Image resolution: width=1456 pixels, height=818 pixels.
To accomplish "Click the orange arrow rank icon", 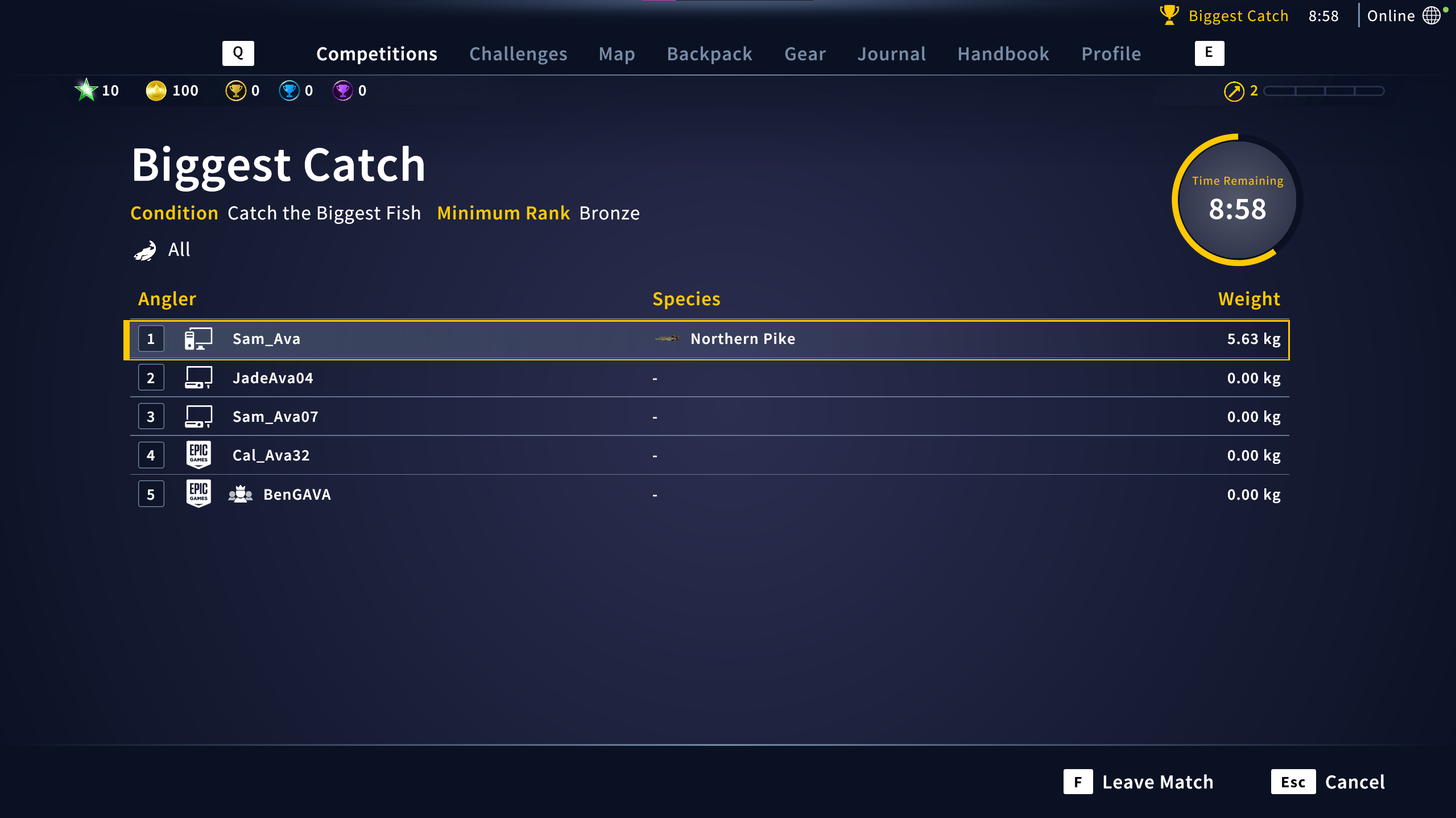I will [1234, 91].
